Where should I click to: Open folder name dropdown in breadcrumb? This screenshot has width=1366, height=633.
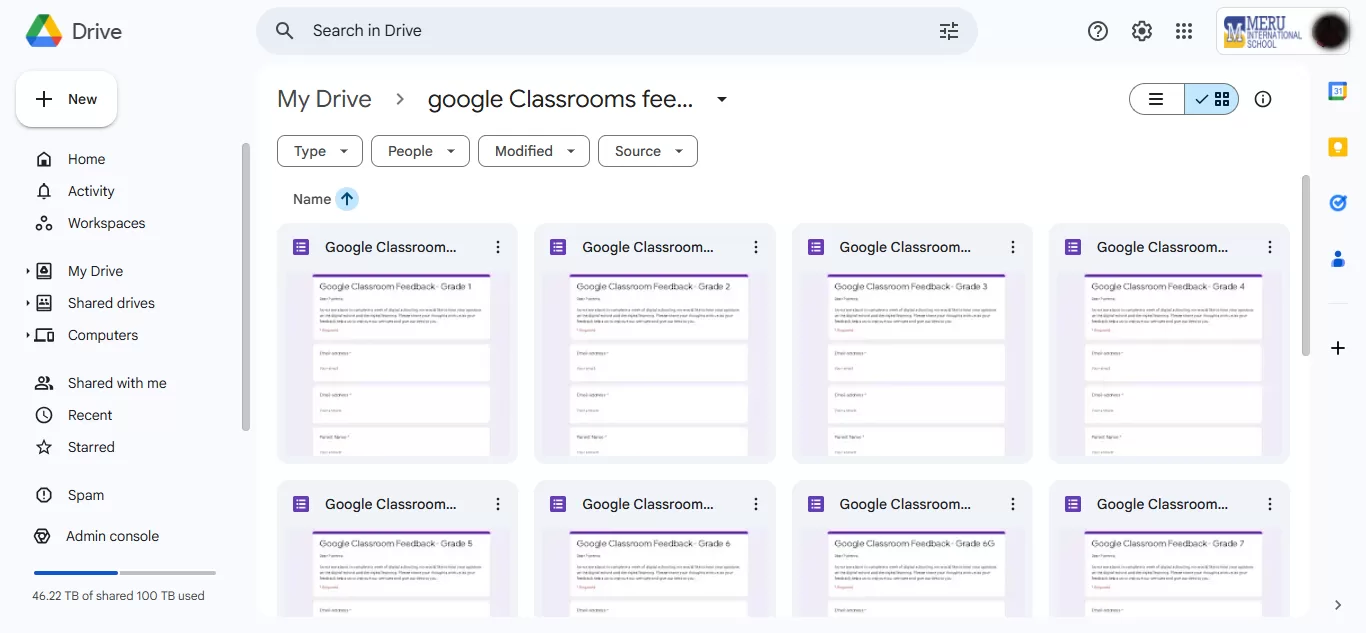pos(722,99)
